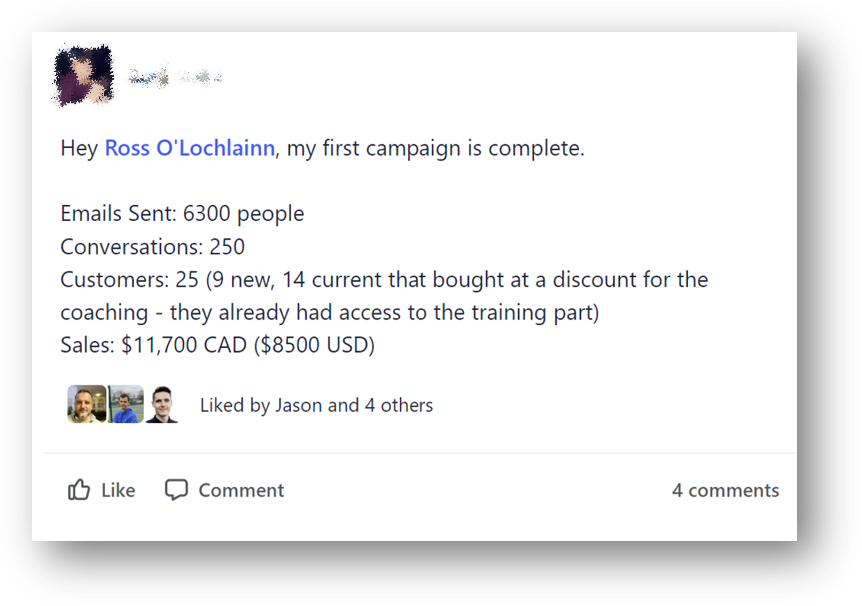Click the "Sales: $11,700 CAD" line

(x=217, y=346)
